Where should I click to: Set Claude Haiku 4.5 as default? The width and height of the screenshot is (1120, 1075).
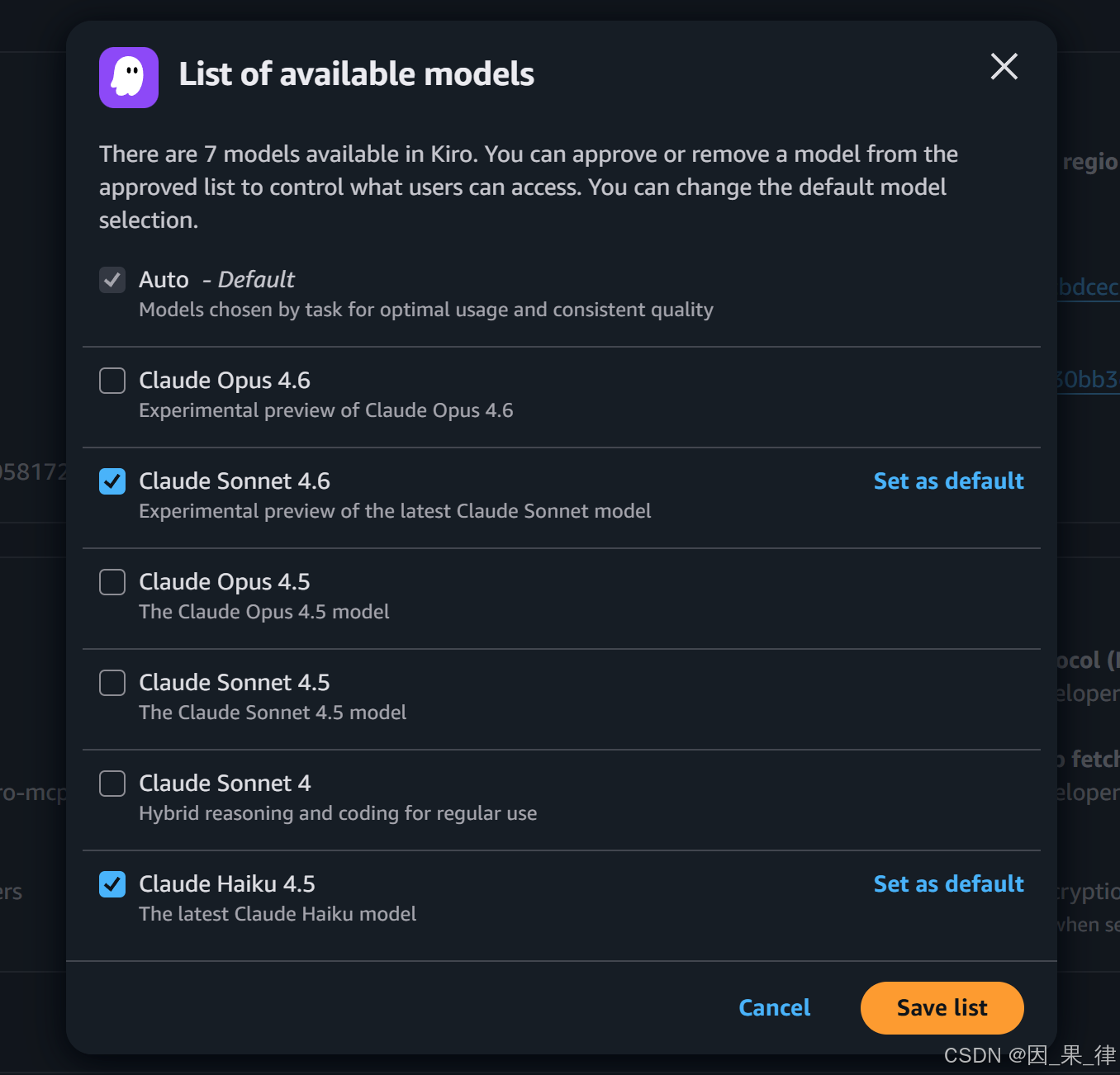948,884
